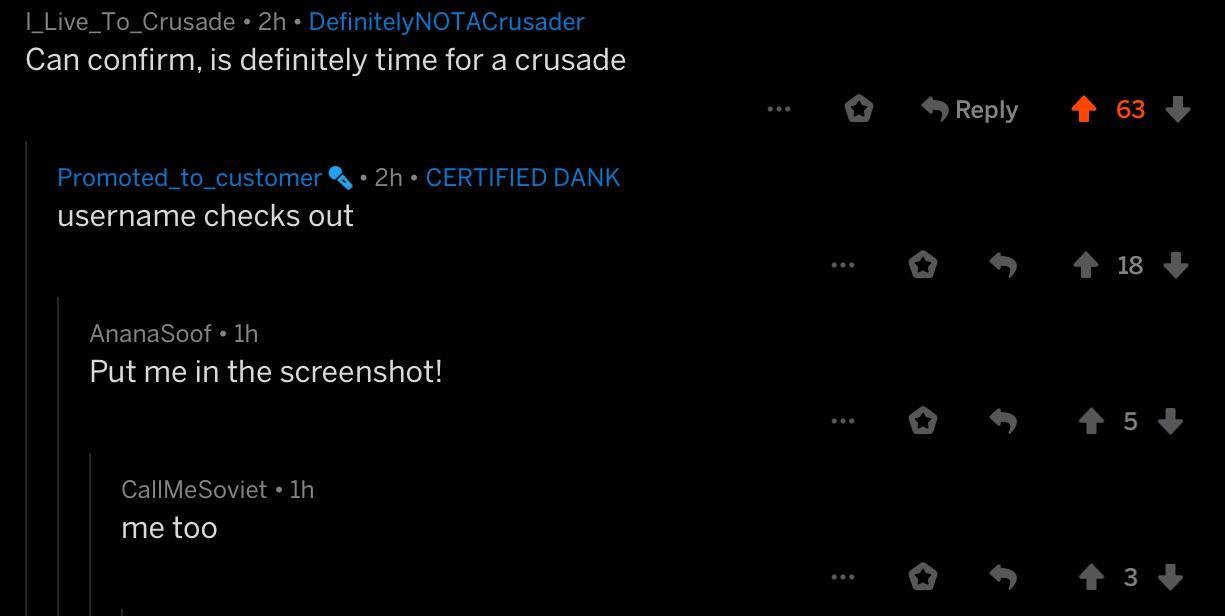Screen dimensions: 1225x616
Task: Upvote AnanaSoof's screenshot comment
Action: click(1090, 421)
